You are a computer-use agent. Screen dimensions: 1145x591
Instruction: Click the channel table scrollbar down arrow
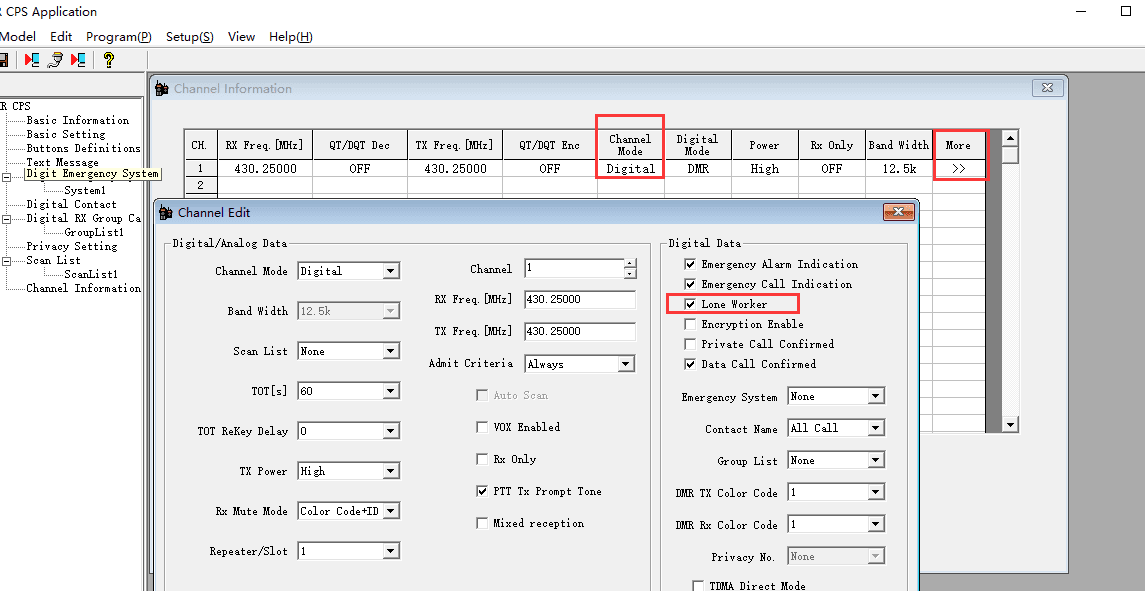tap(1010, 425)
